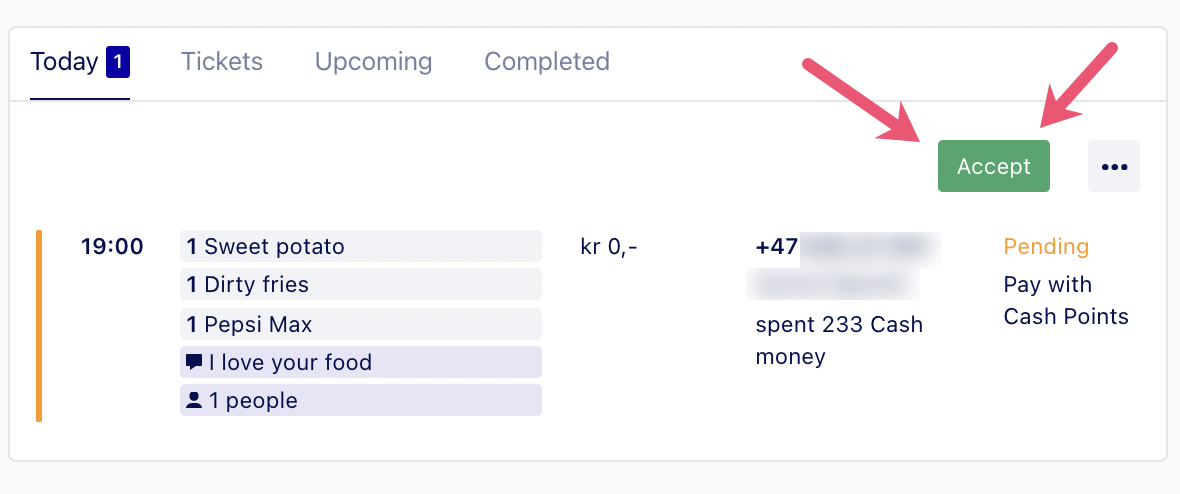Click 'Pay with Cash Points' text
Screen dimensions: 1180x494
click(x=1066, y=300)
